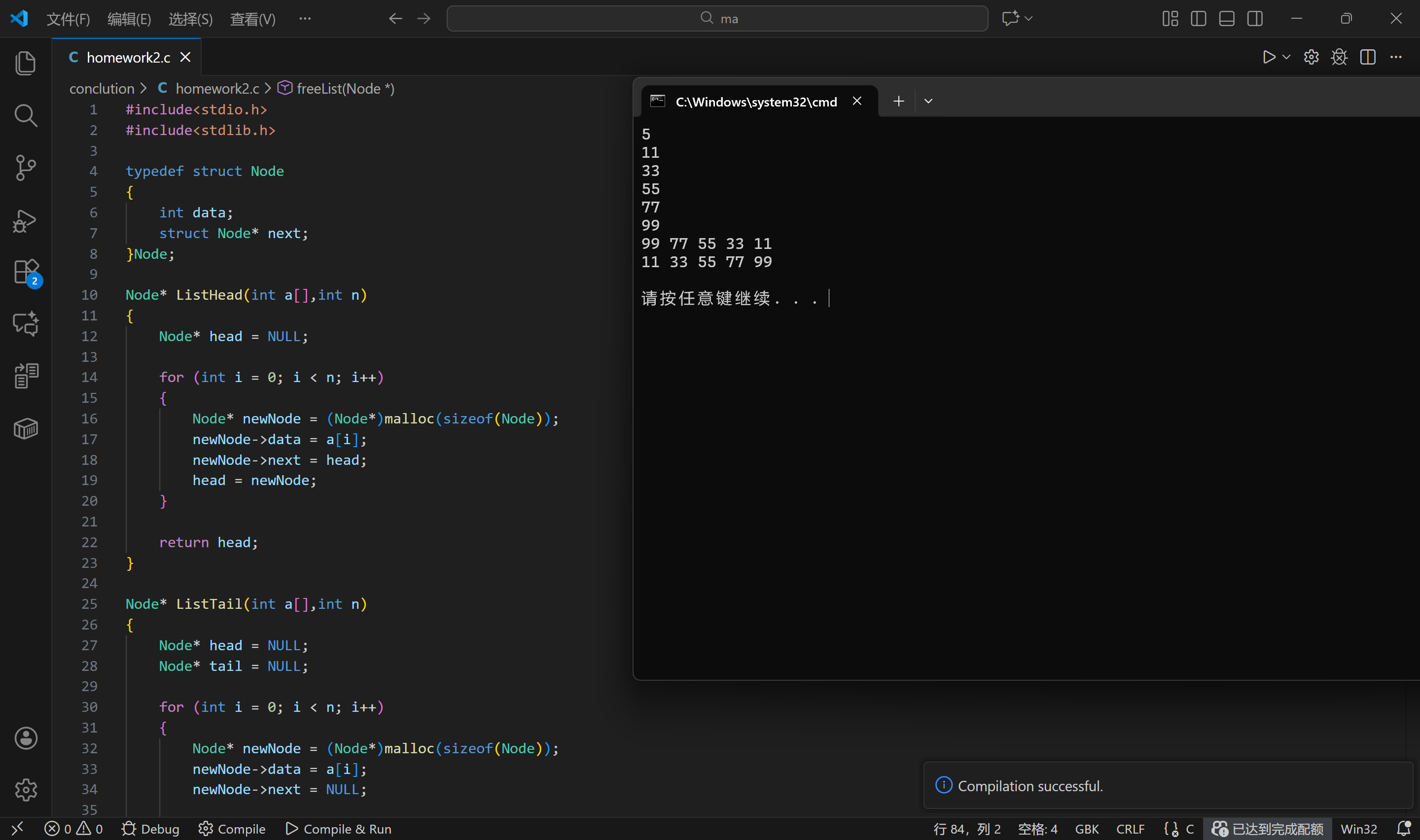Open the Explorer view in activity bar
The height and width of the screenshot is (840, 1420).
26,63
